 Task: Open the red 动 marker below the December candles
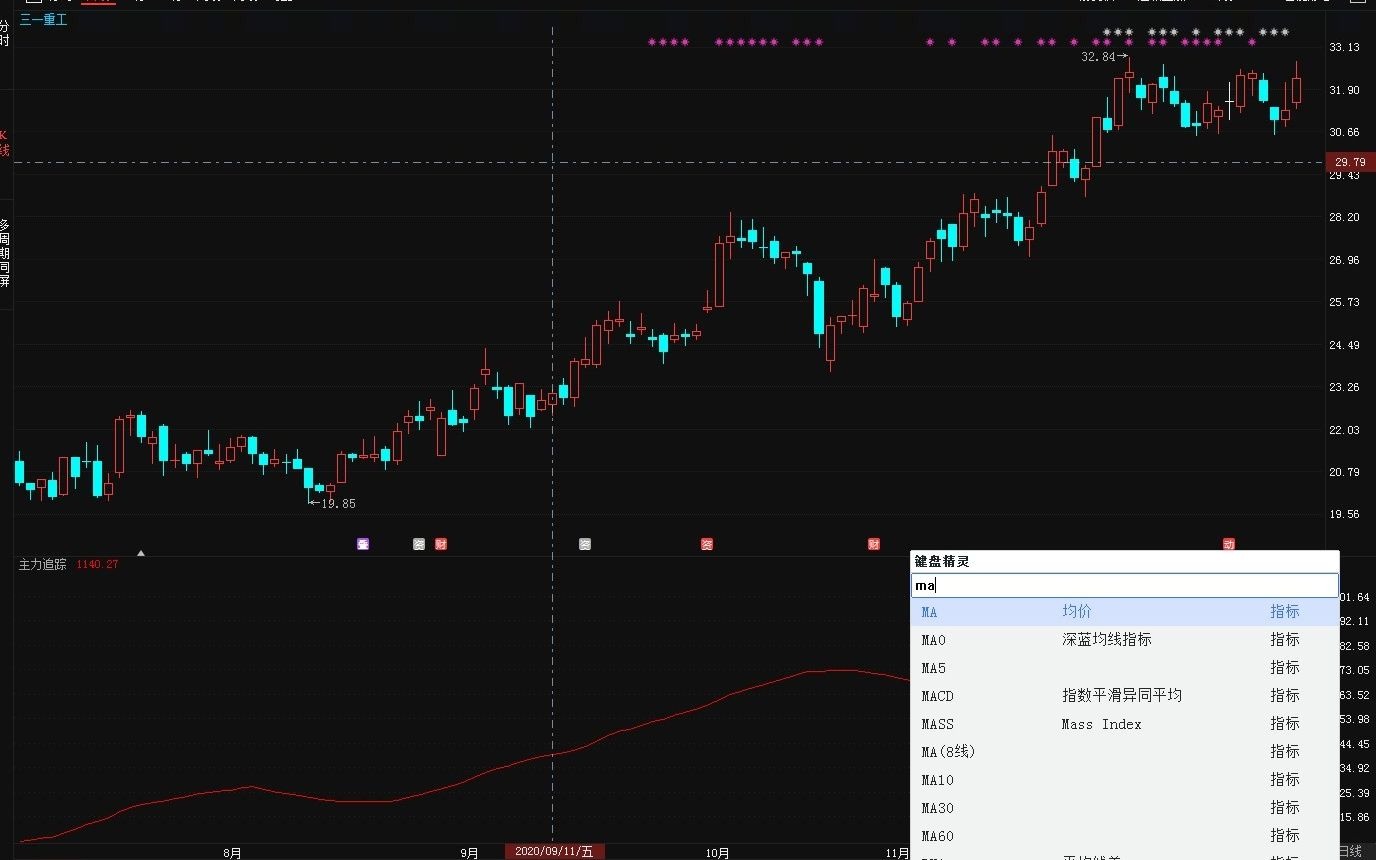pos(1229,544)
